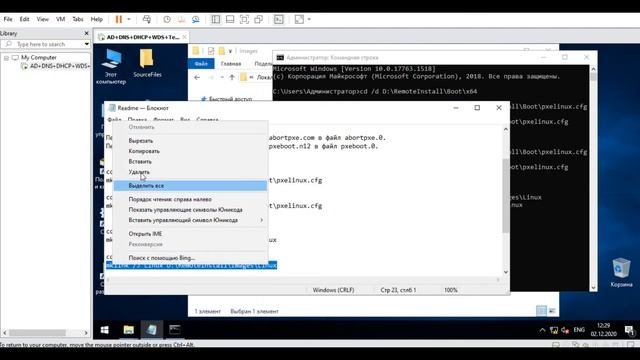Click the Notepad scroll-up arrow
The width and height of the screenshot is (640, 360).
coord(506,129)
